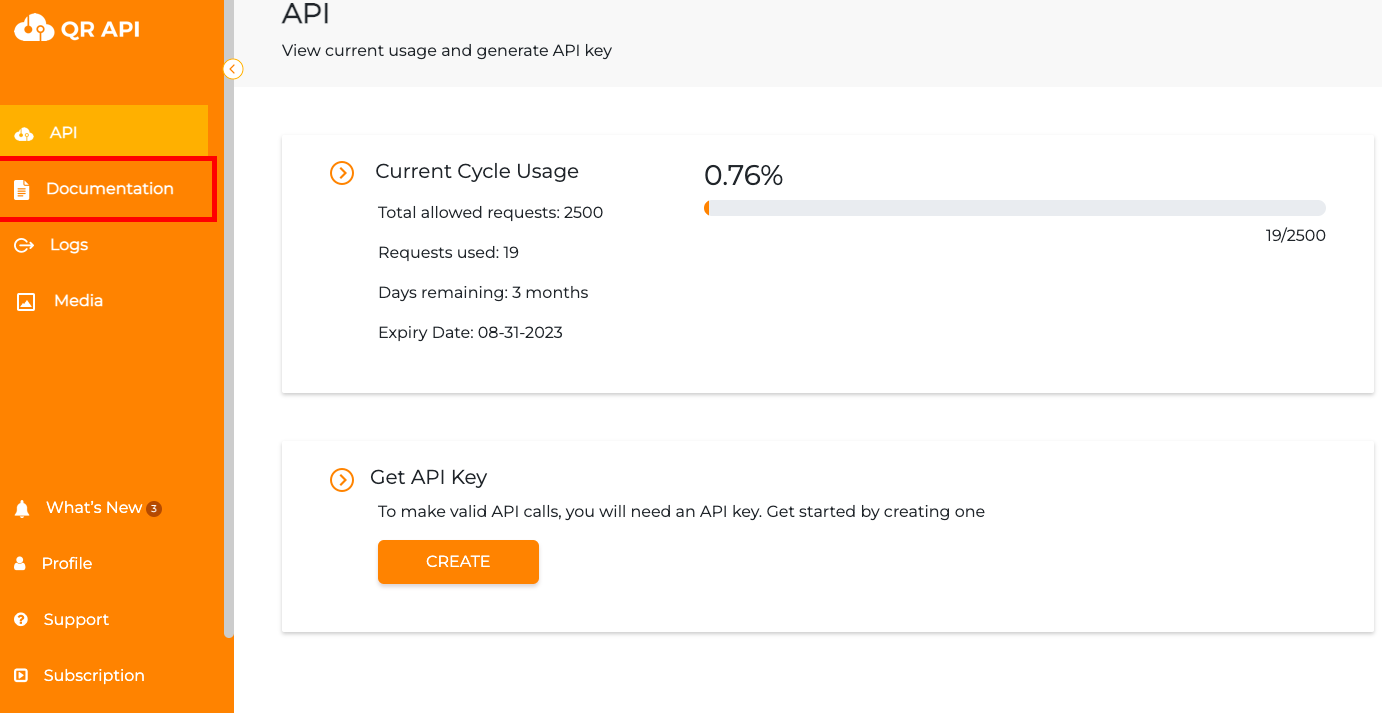Viewport: 1382px width, 713px height.
Task: Open the Logs menu item
Action: 69,245
